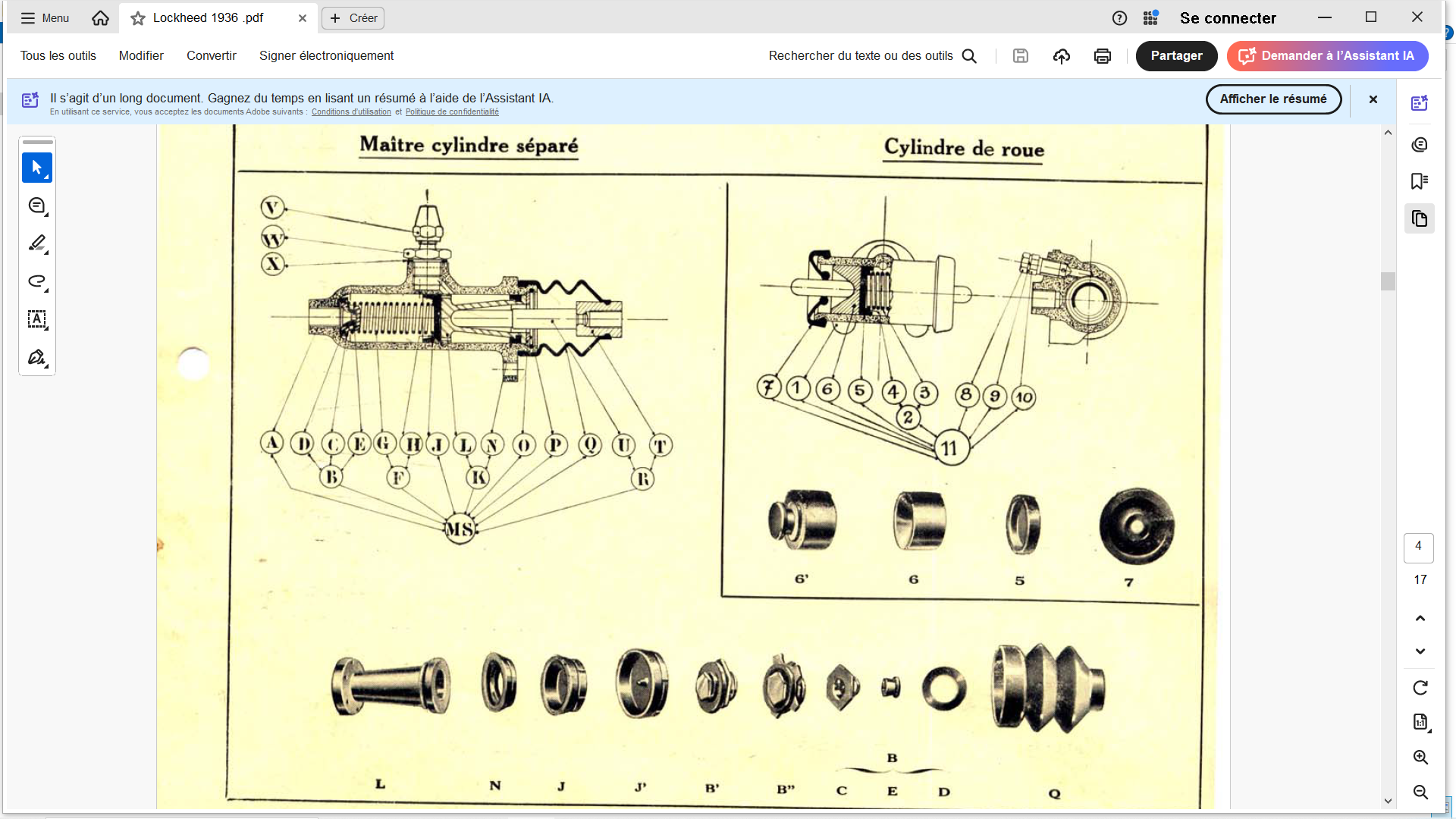Select the freehand draw loop tool
Viewport: 1456px width, 819px height.
(36, 281)
